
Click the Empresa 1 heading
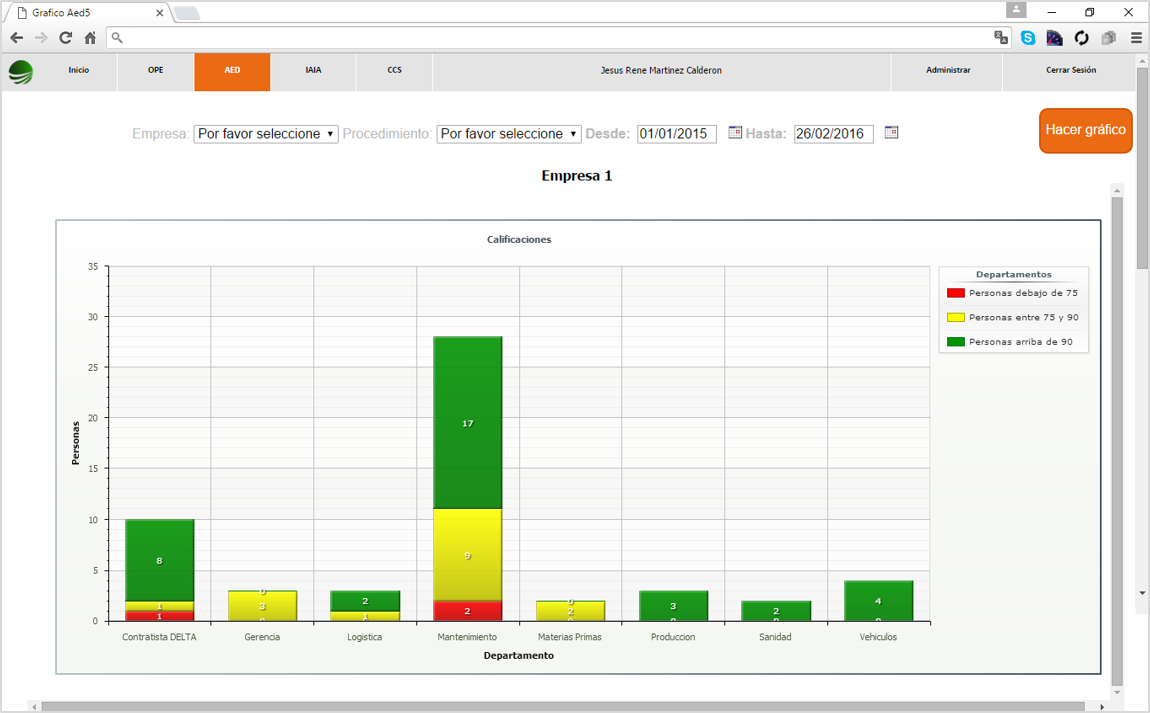[x=576, y=175]
